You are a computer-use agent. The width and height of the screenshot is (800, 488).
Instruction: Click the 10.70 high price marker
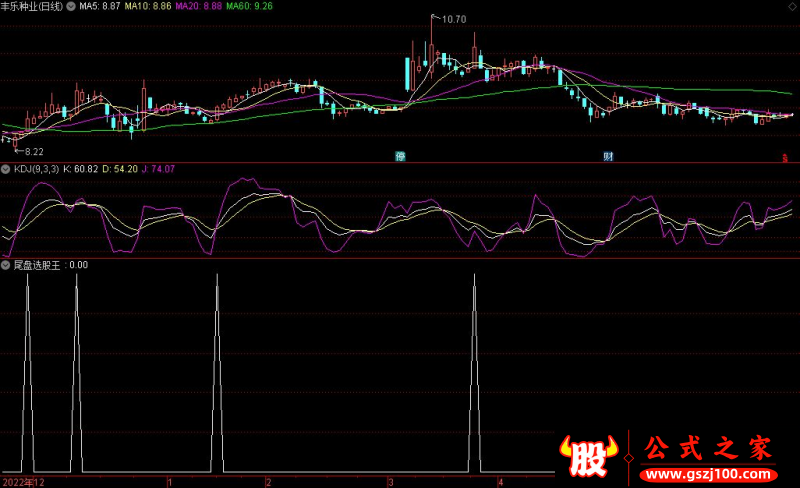pos(453,19)
